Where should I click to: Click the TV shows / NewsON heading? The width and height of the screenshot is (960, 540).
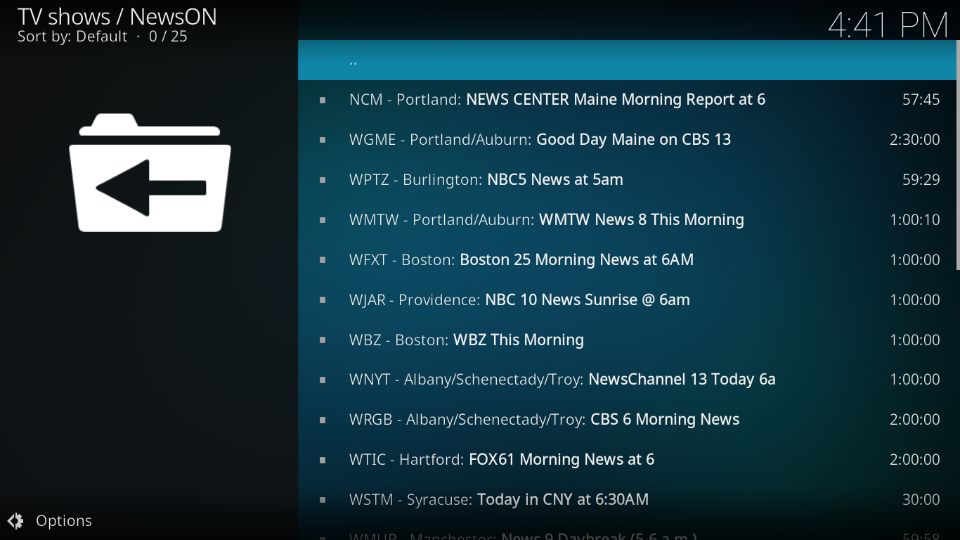[x=117, y=17]
